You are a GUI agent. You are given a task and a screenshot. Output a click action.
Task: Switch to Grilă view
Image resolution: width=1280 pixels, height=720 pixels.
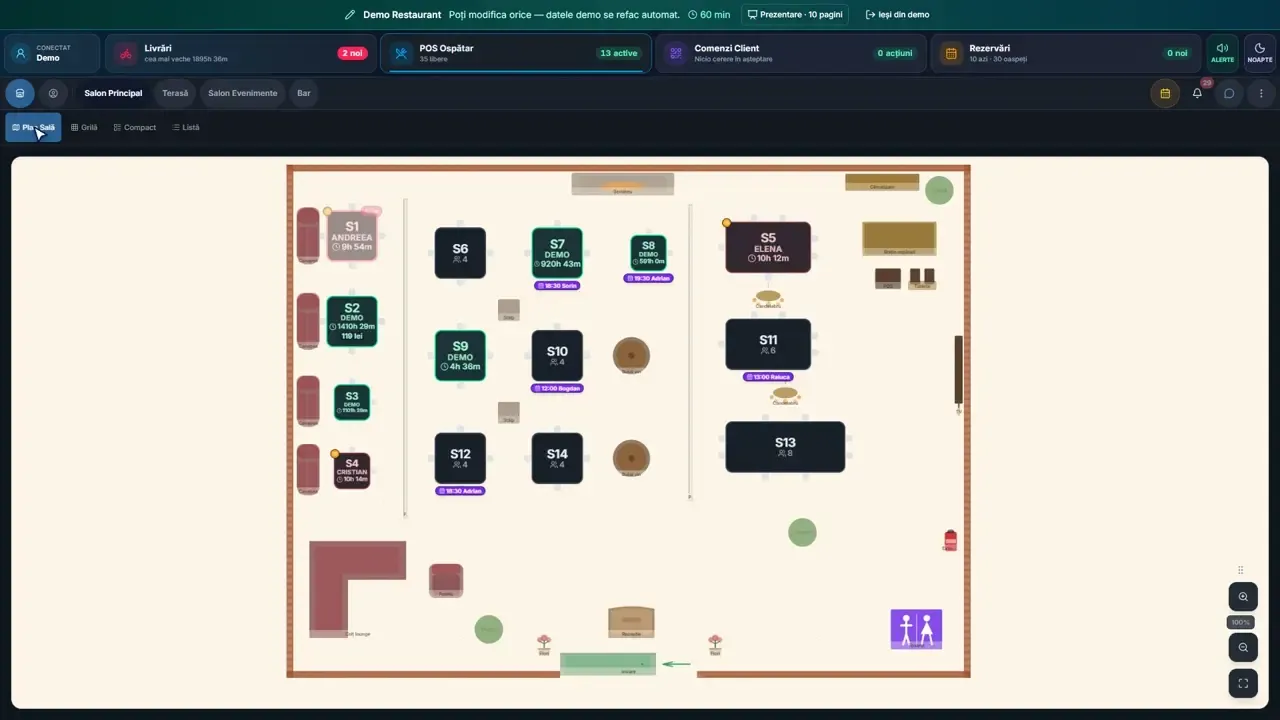tap(84, 127)
